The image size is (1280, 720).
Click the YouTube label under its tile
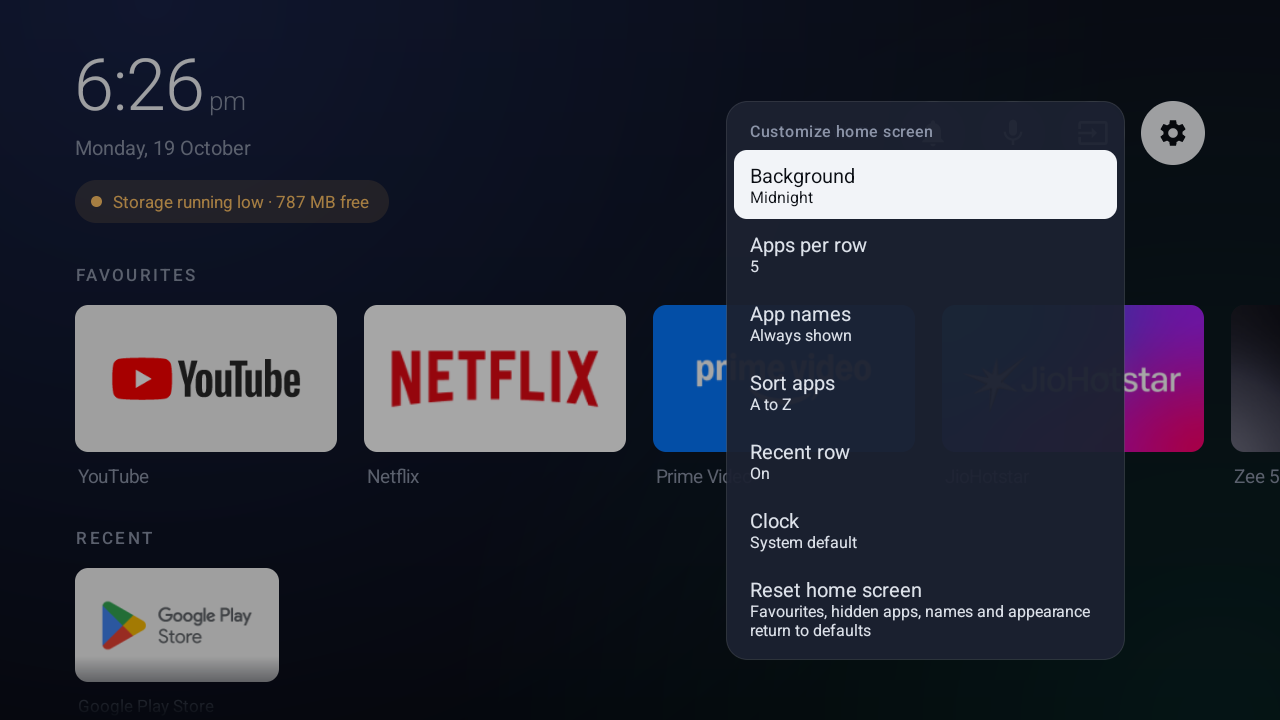click(x=113, y=477)
